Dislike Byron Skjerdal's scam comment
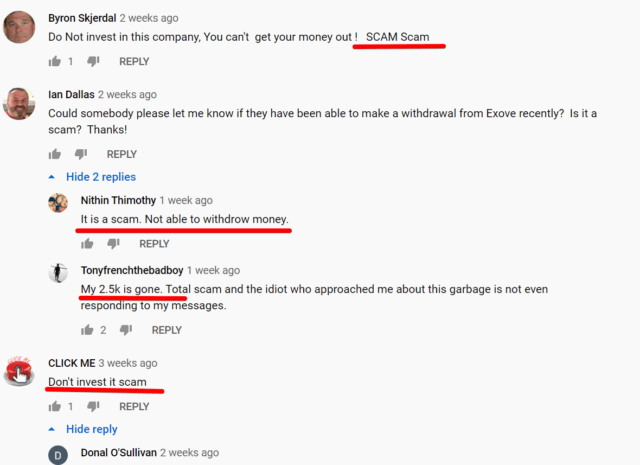 point(93,62)
